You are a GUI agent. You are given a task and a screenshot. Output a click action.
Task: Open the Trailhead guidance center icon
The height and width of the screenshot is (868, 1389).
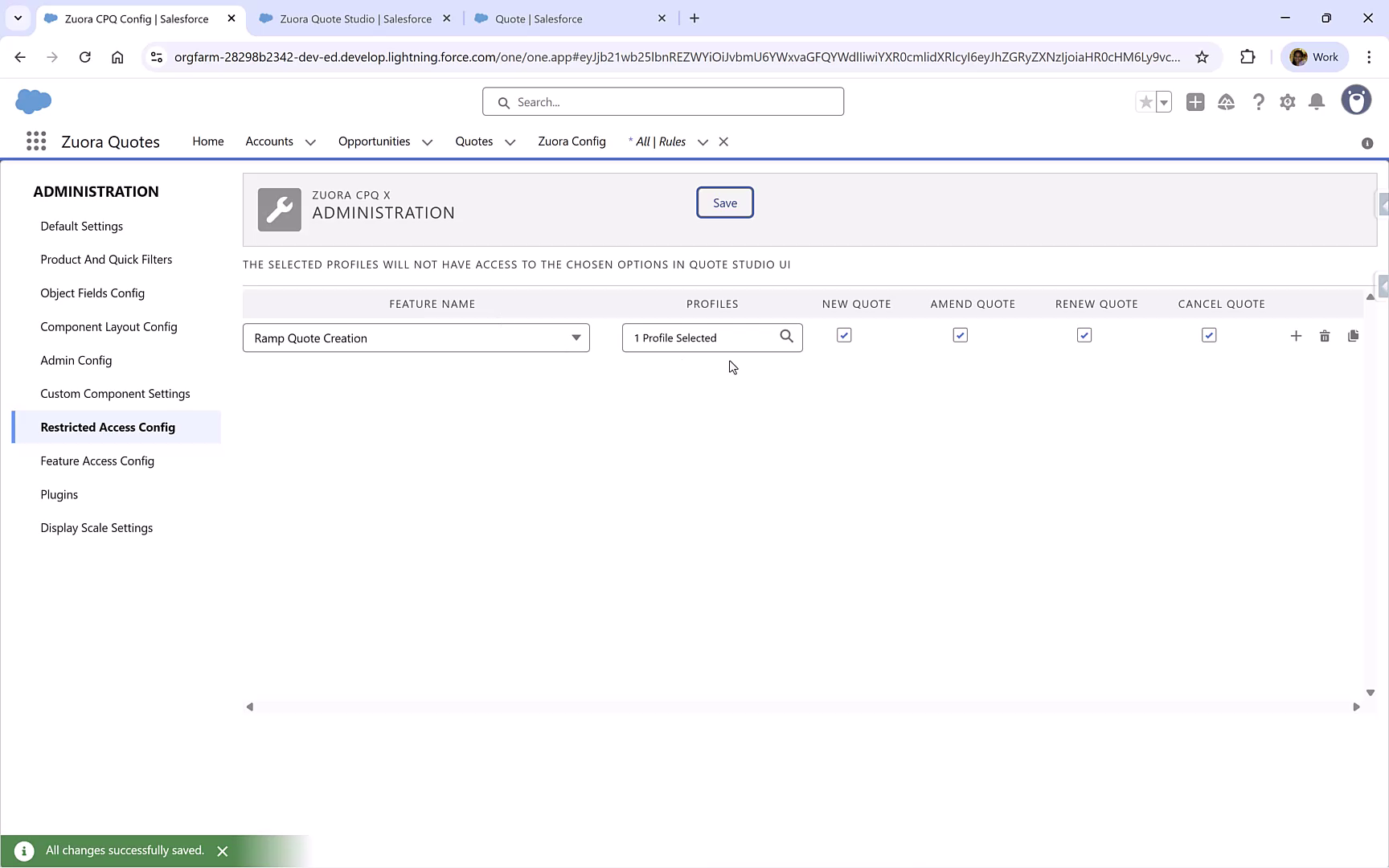[x=1227, y=101]
